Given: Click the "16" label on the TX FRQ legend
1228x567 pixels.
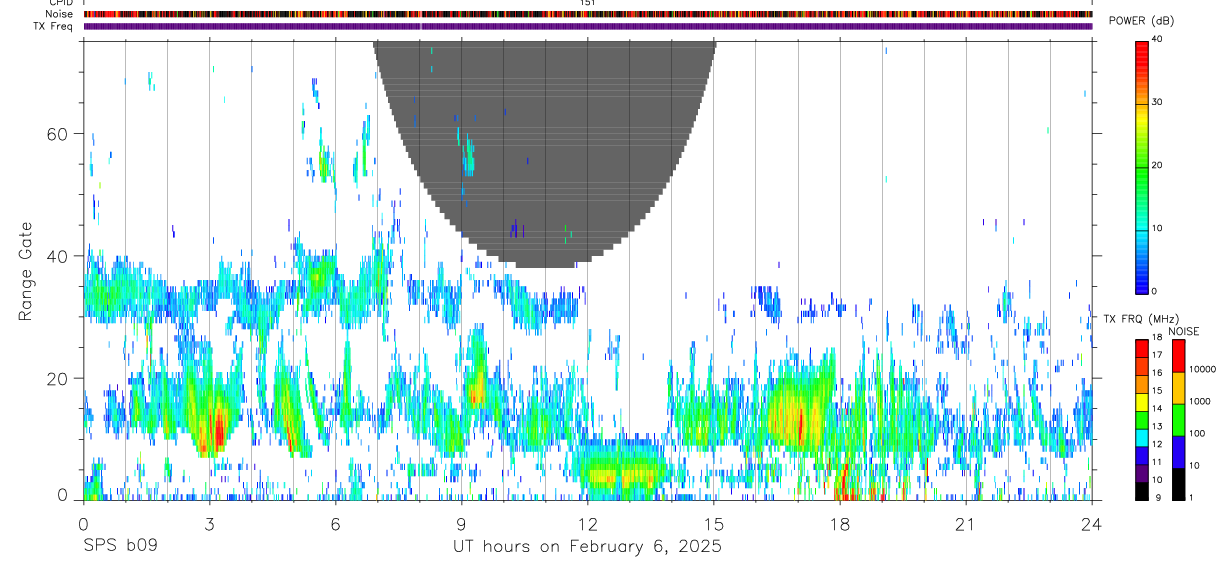Looking at the screenshot, I should coord(1158,373).
